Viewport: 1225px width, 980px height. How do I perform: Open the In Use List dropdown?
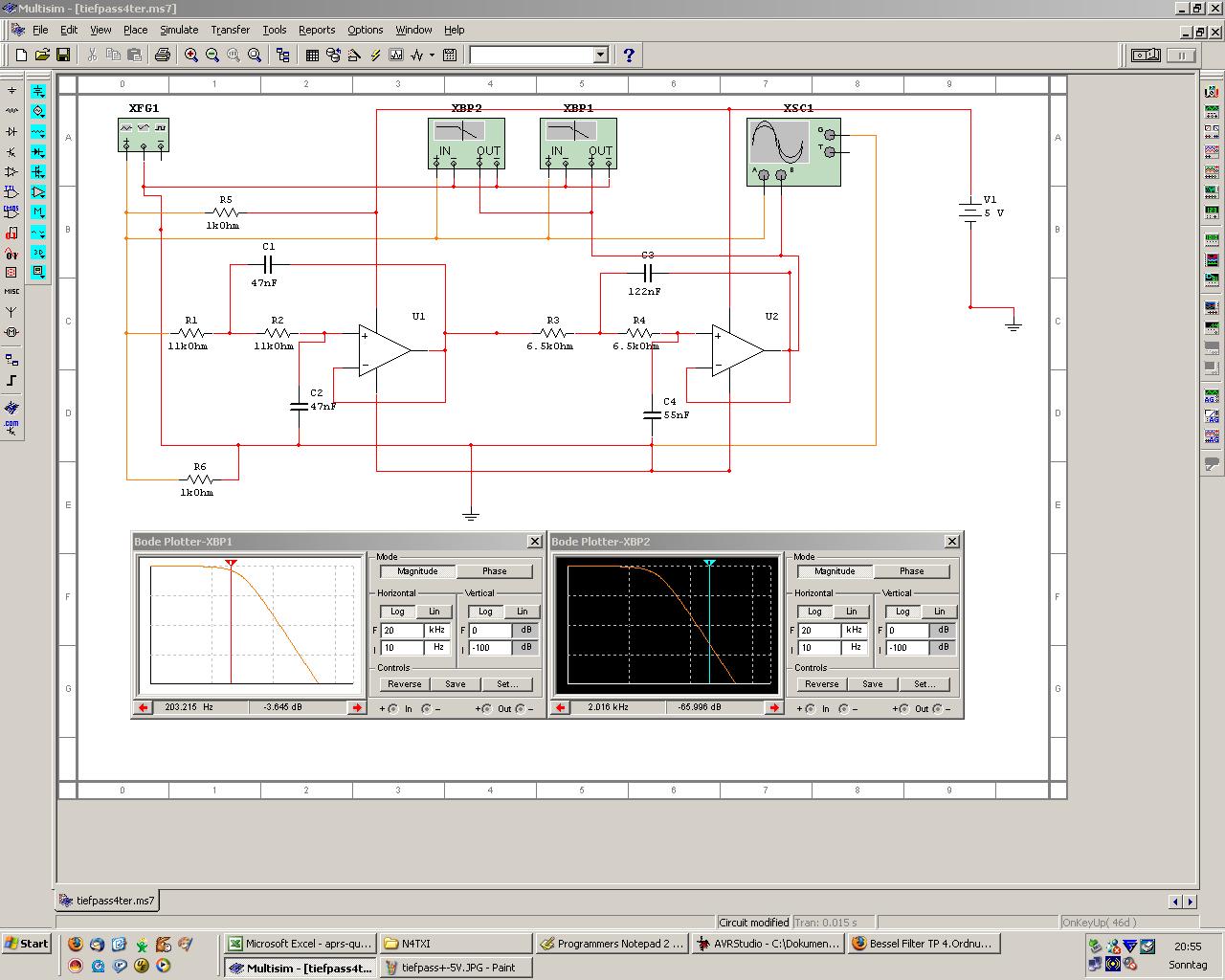click(x=601, y=56)
